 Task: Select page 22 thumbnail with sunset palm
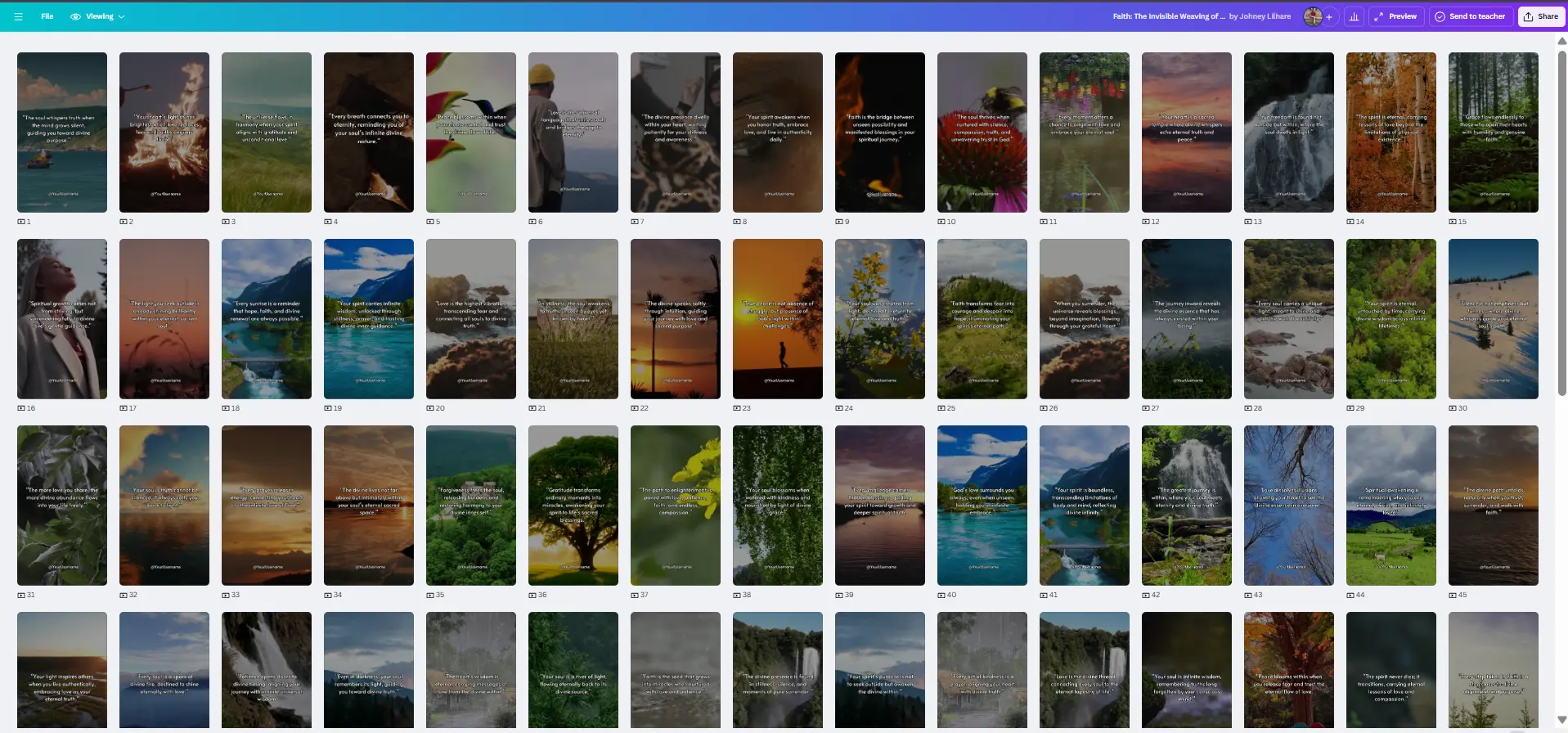[x=676, y=319]
